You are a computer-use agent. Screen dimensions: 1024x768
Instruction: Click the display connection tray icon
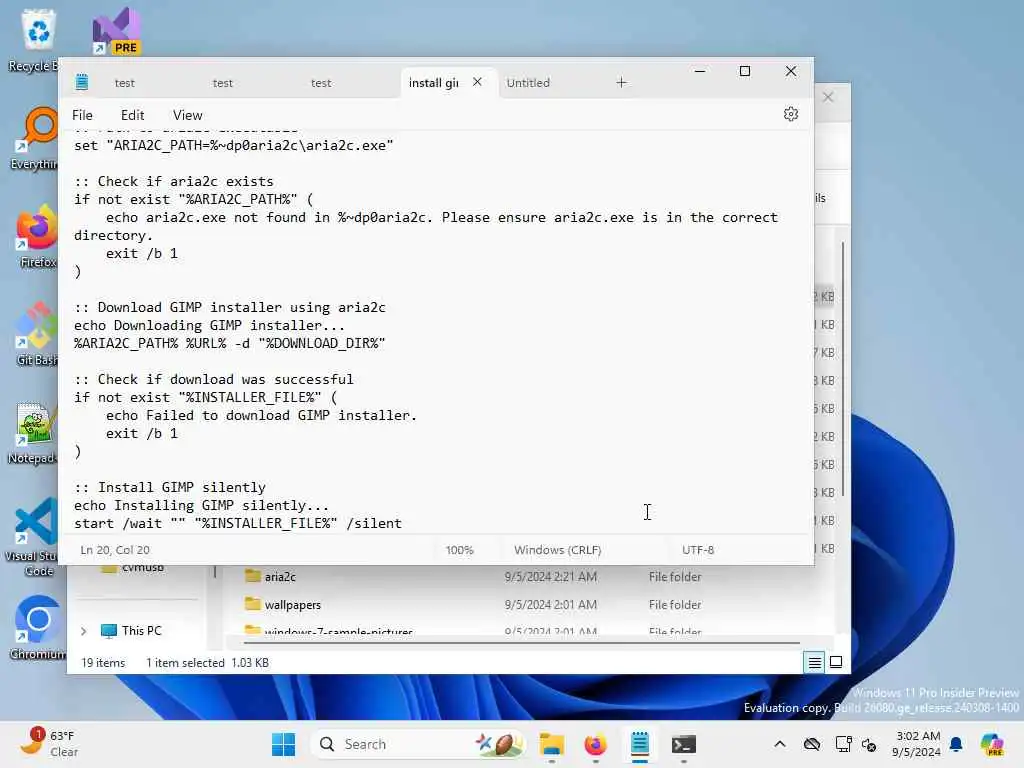tap(843, 744)
